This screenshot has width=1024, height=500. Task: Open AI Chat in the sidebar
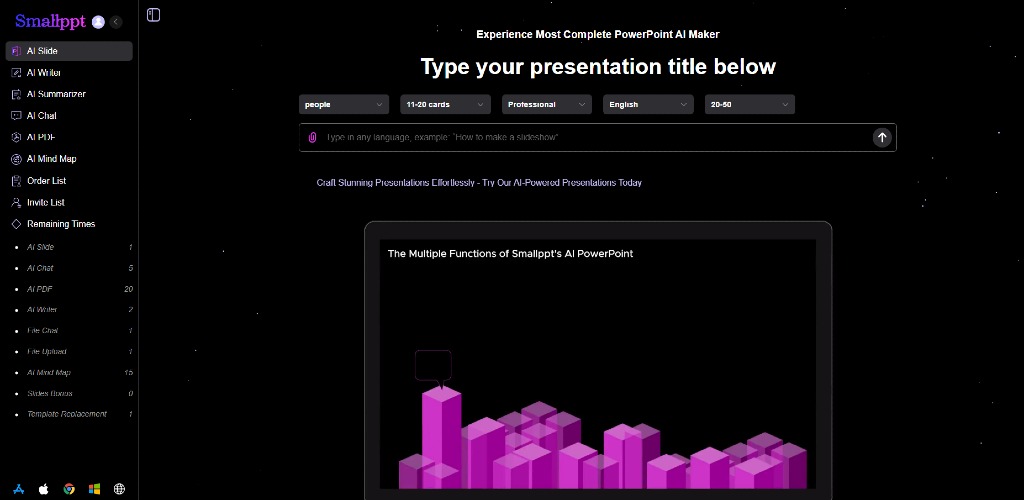coord(69,116)
